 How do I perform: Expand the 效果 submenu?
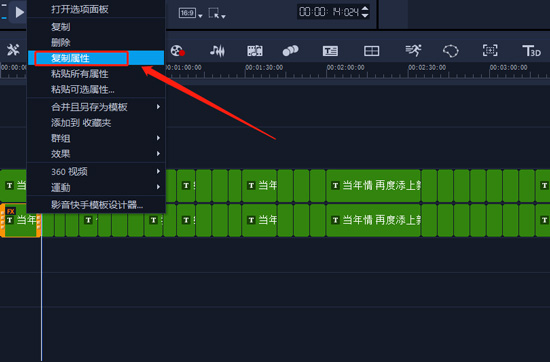coord(96,154)
